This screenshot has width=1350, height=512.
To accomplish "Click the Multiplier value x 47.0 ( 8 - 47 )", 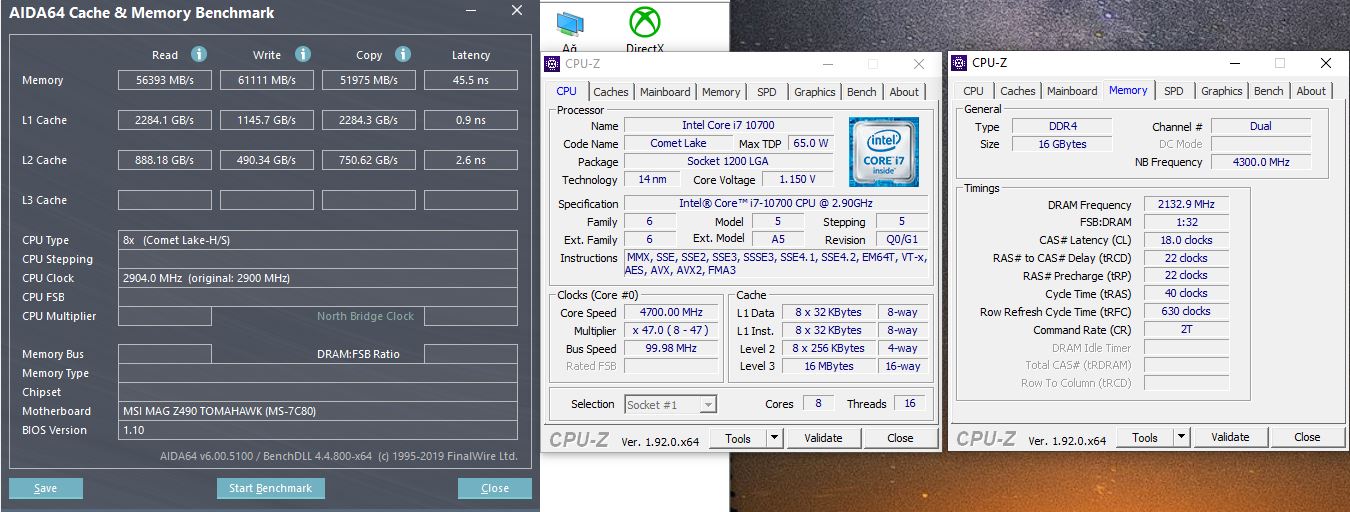I will [671, 331].
